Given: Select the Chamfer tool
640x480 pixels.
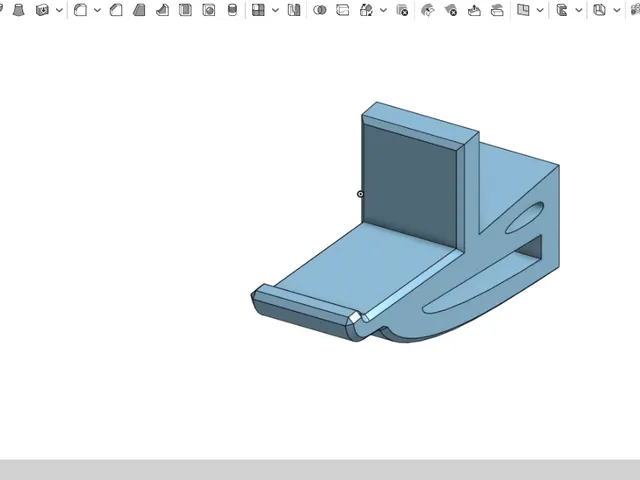Looking at the screenshot, I should click(116, 10).
